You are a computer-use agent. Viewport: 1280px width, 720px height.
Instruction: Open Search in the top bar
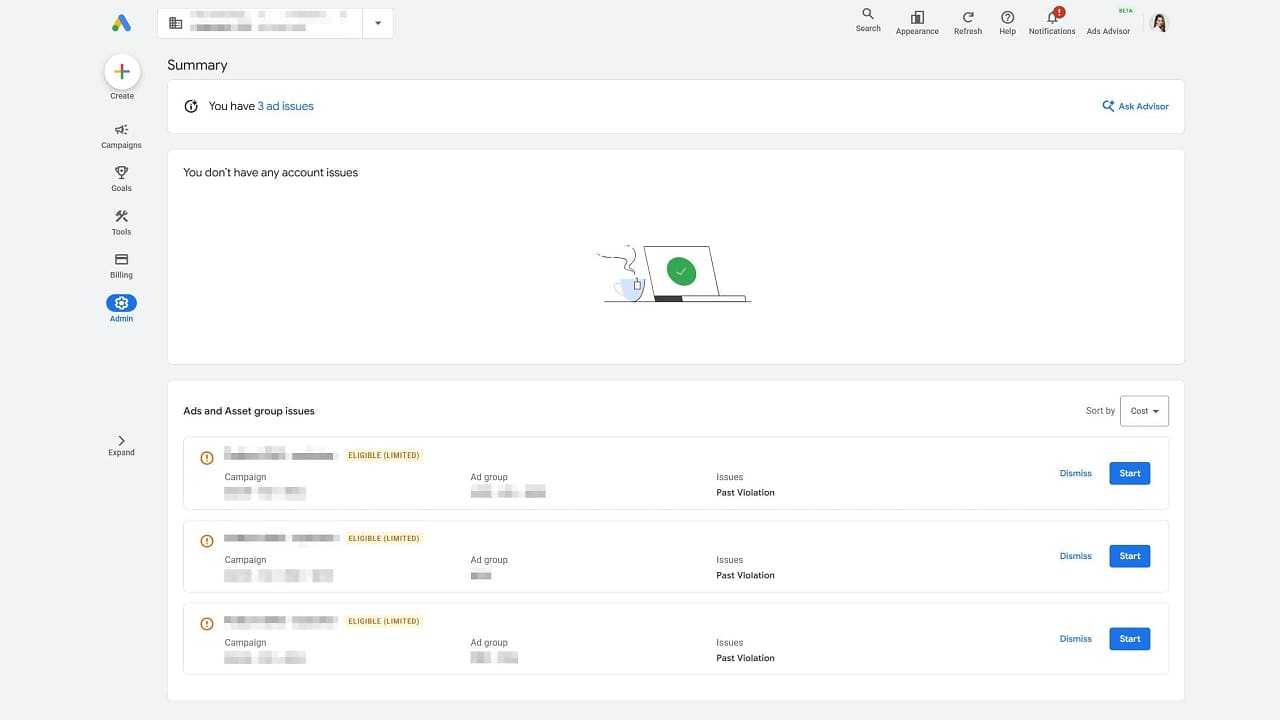click(868, 20)
